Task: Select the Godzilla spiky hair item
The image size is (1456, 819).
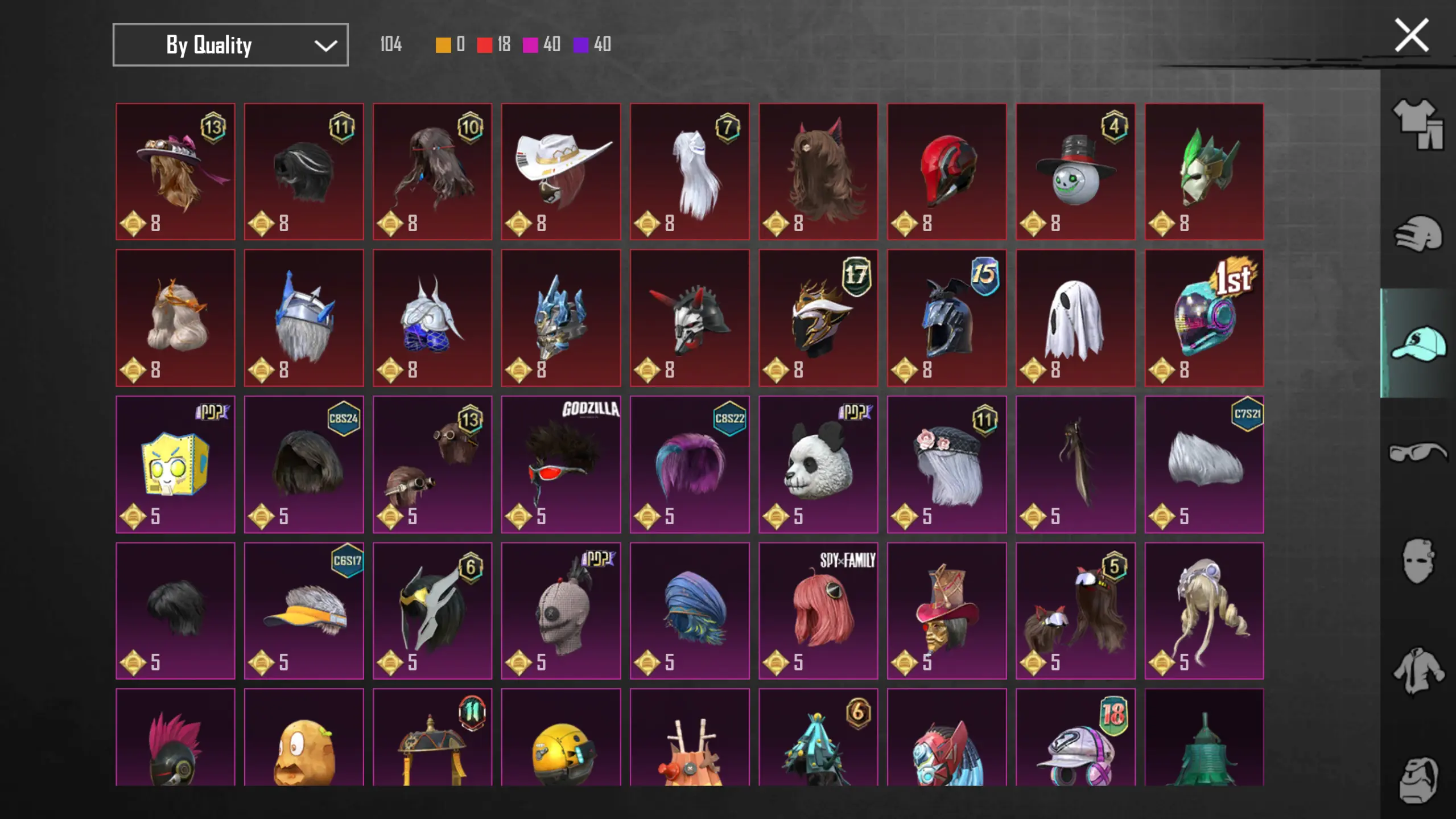Action: (561, 464)
